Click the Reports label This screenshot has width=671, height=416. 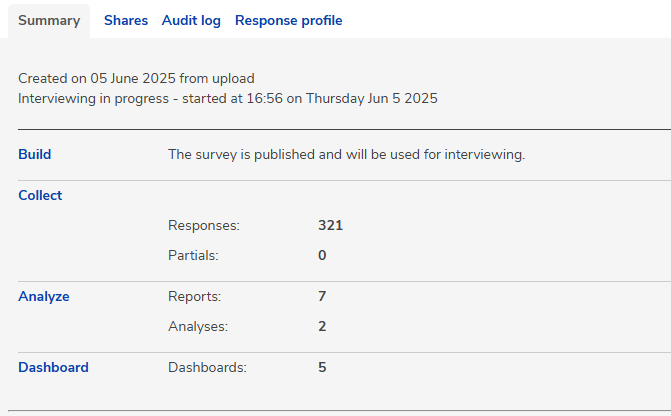pos(195,297)
